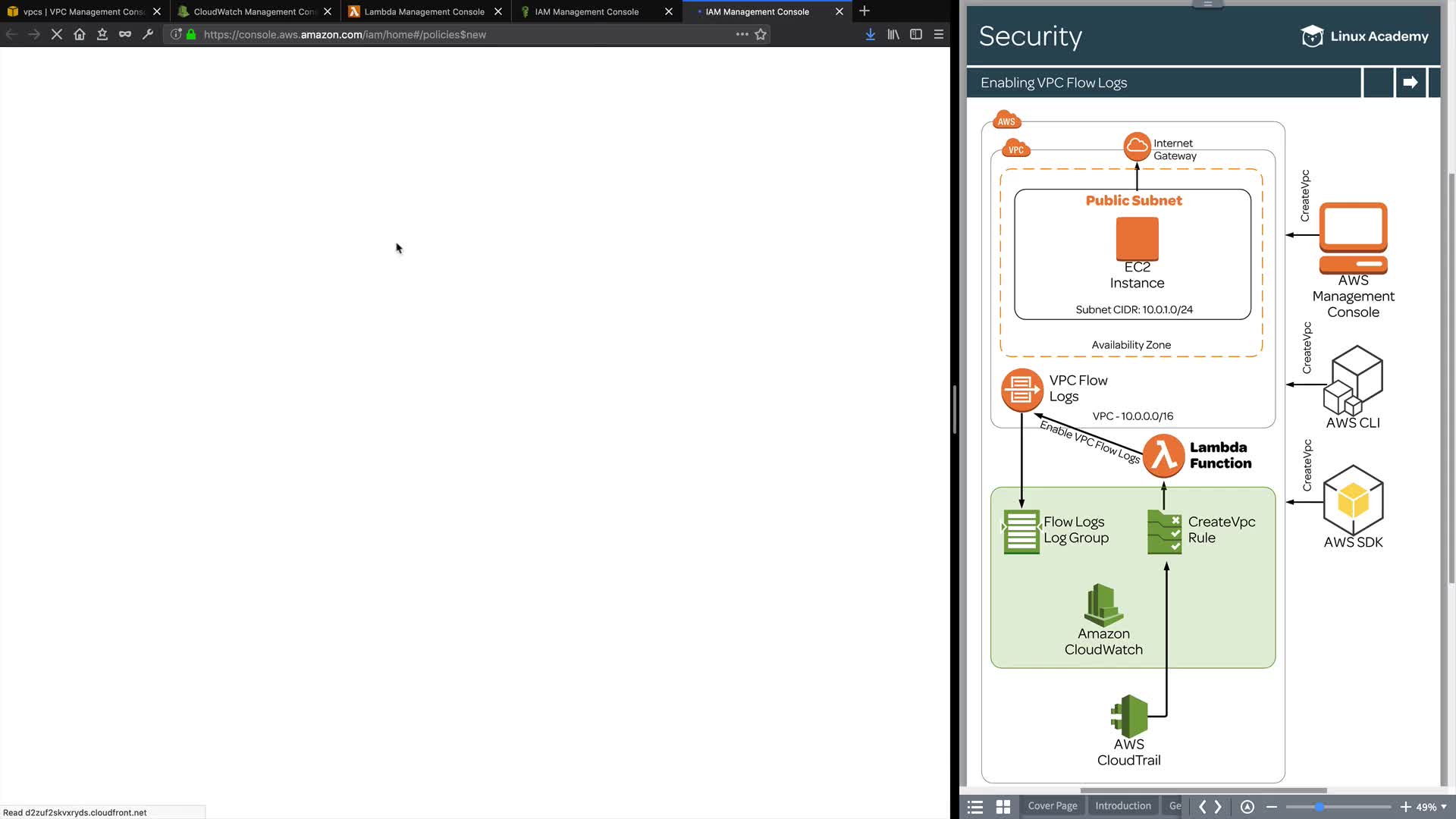Viewport: 1456px width, 819px height.
Task: Switch to the Lambda Management Console tab
Action: pos(424,11)
